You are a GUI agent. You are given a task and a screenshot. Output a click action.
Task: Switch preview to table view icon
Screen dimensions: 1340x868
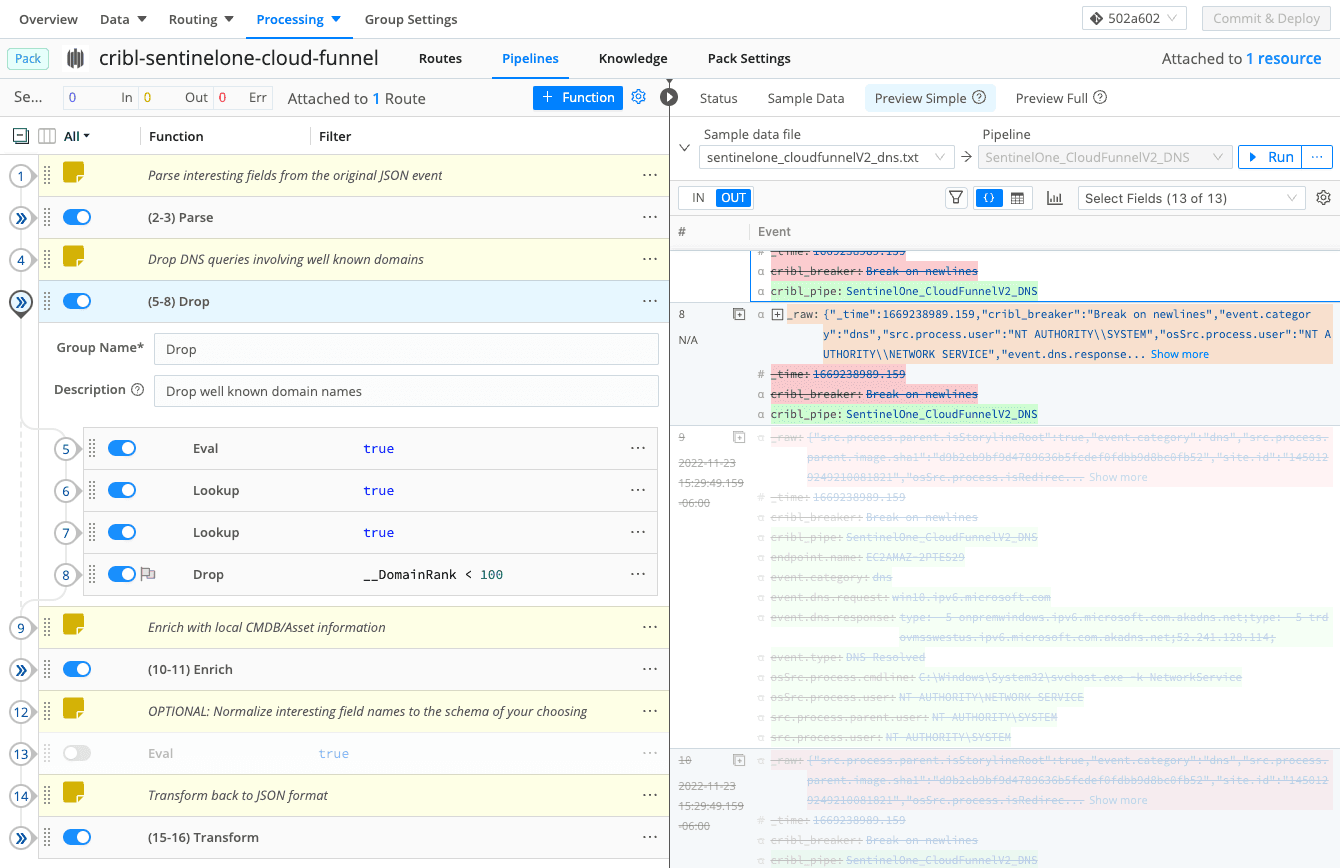point(1016,197)
